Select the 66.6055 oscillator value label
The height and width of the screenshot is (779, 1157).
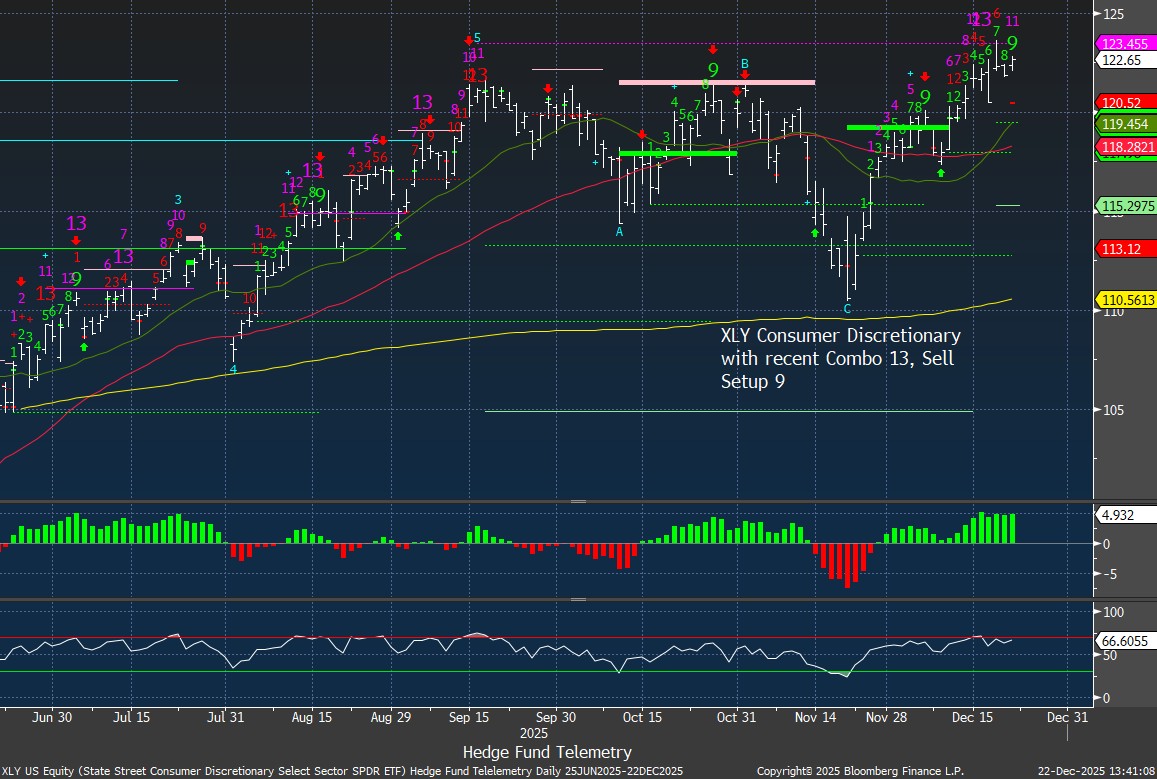click(1124, 639)
